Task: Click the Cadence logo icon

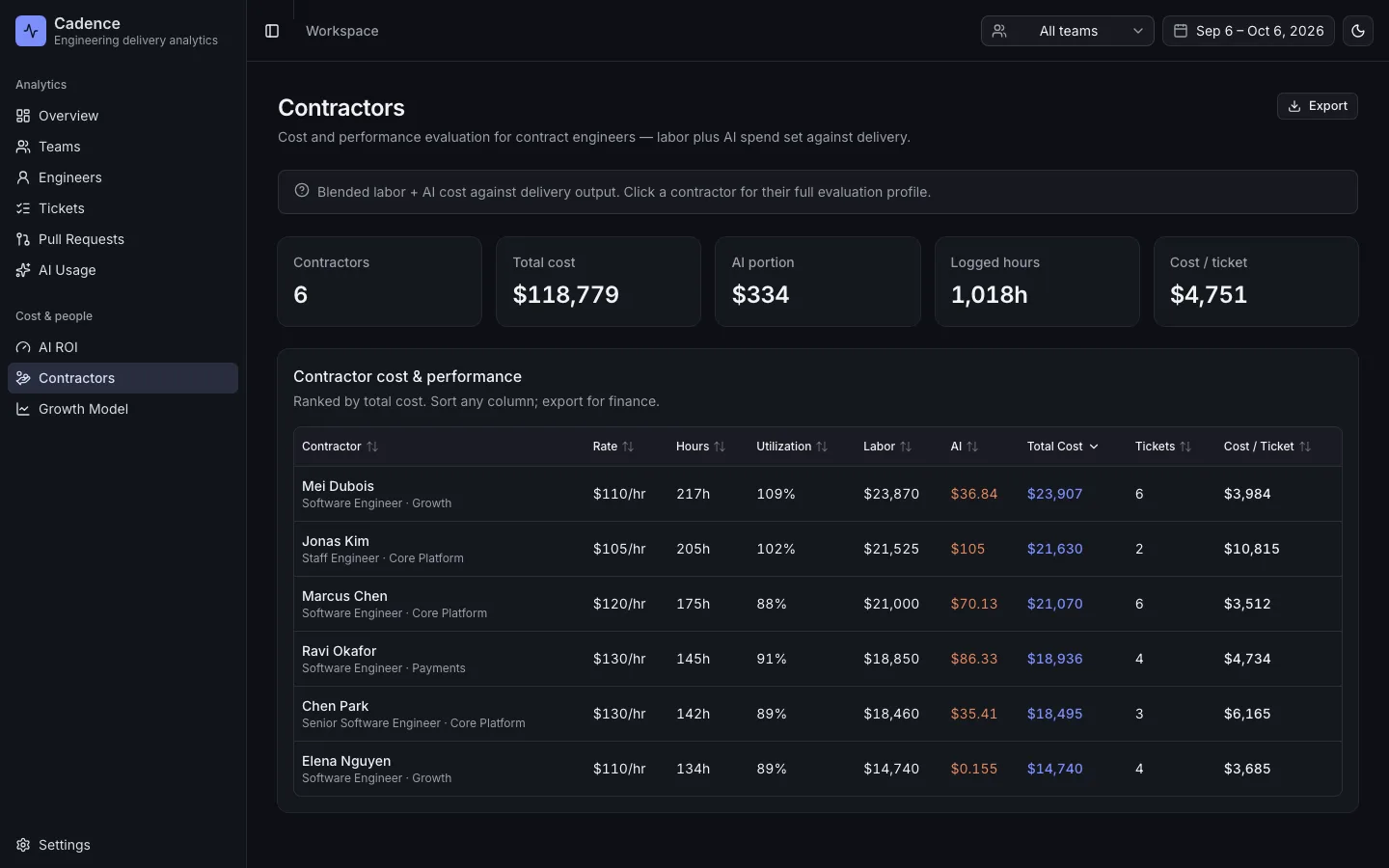Action: (x=31, y=31)
